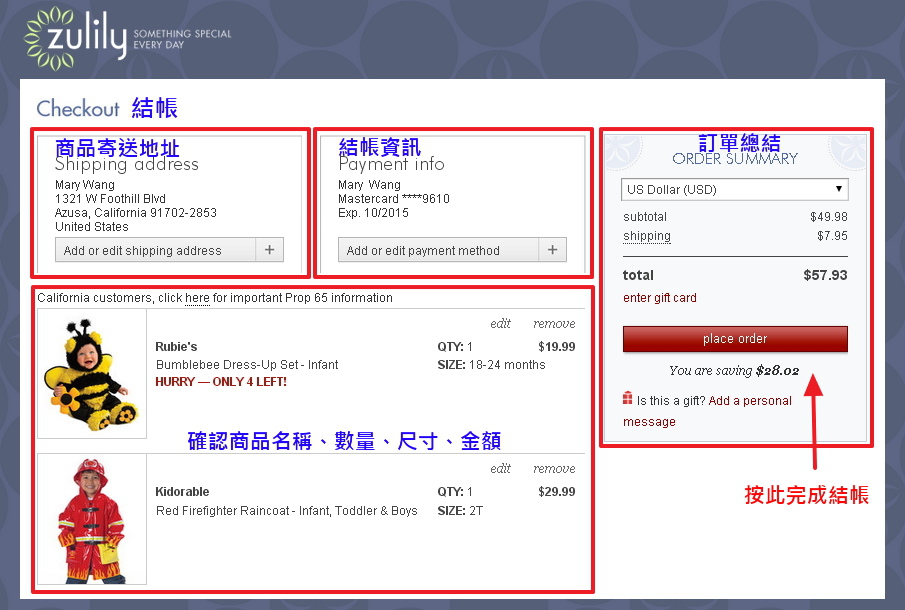
Task: Remove the Red Firefighter Raincoat item
Action: tap(554, 469)
